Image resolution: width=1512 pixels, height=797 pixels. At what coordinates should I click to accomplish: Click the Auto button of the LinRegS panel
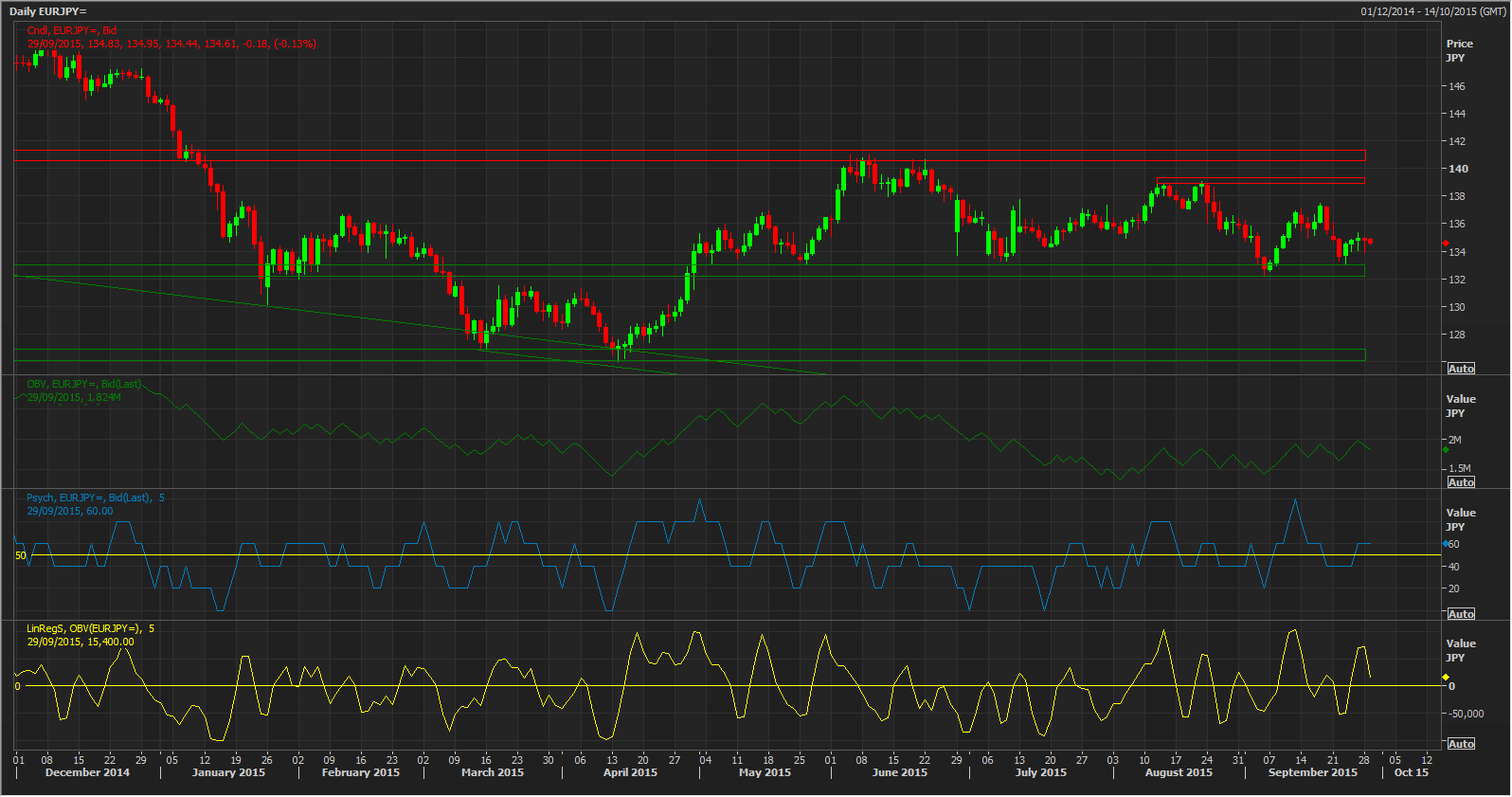tap(1461, 744)
